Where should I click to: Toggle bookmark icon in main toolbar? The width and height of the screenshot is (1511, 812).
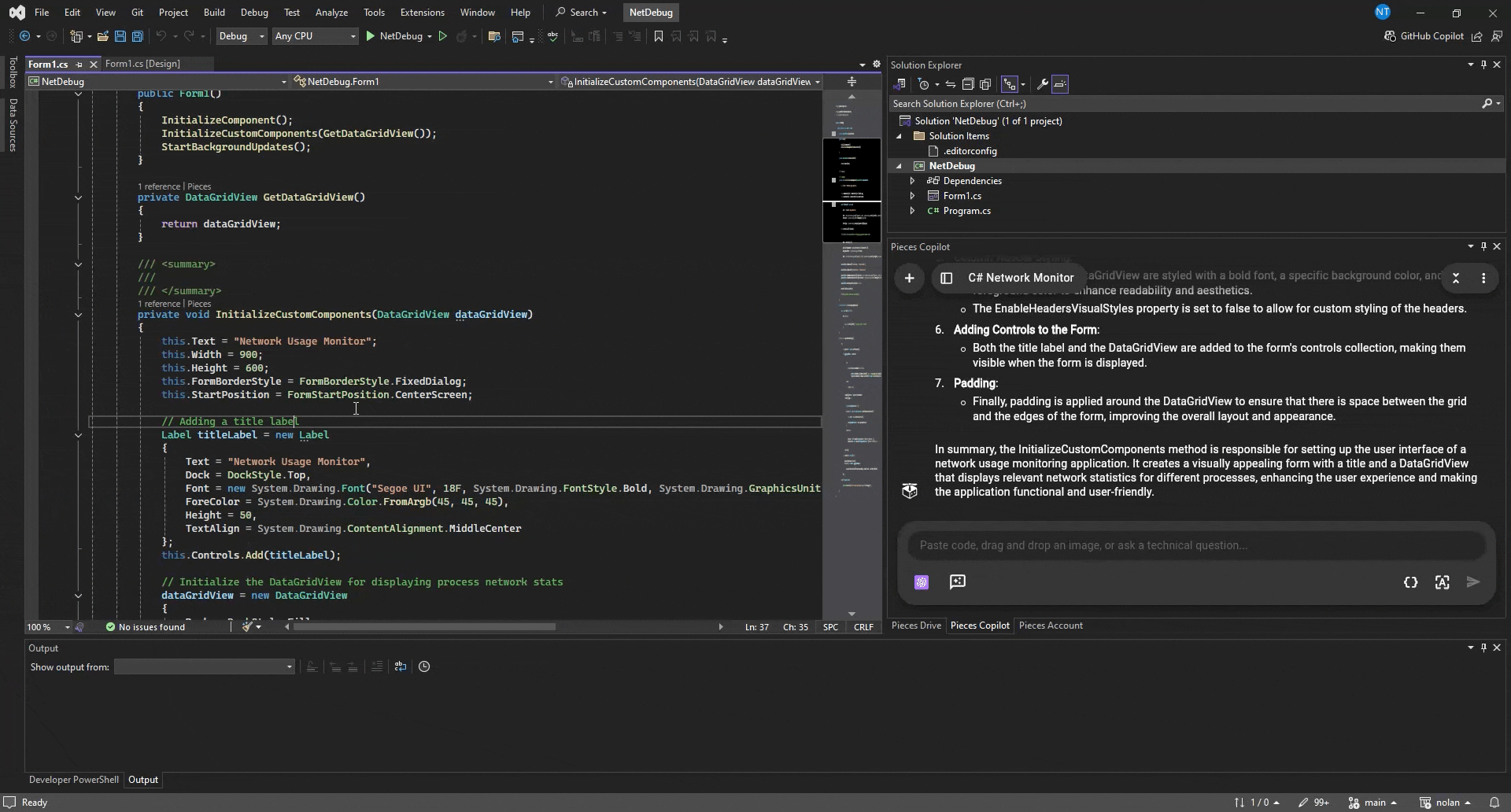click(659, 36)
